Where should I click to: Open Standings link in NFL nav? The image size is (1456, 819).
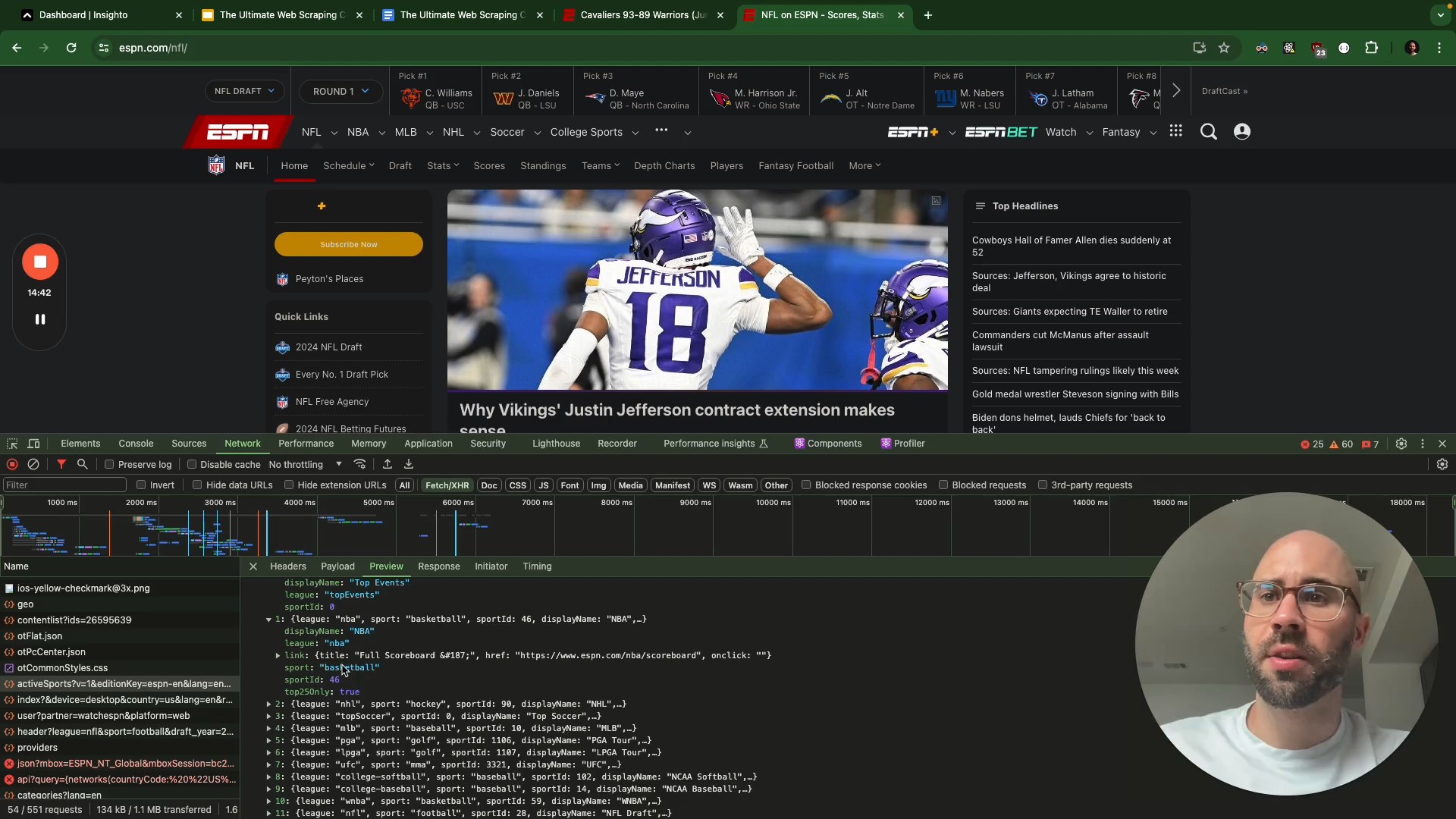(543, 165)
